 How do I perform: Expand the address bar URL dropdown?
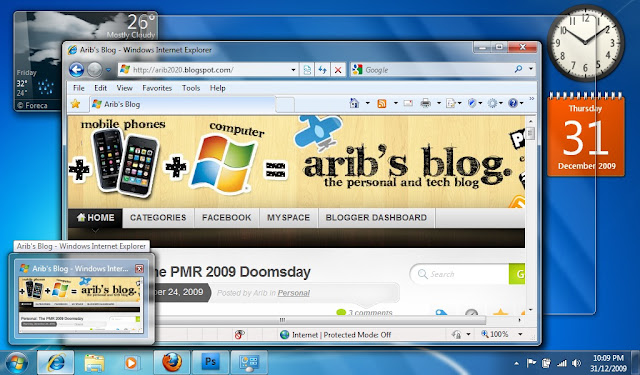(293, 70)
